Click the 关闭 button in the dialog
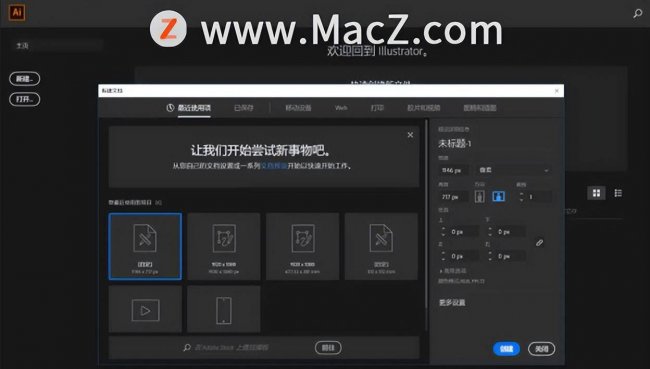 click(x=542, y=349)
